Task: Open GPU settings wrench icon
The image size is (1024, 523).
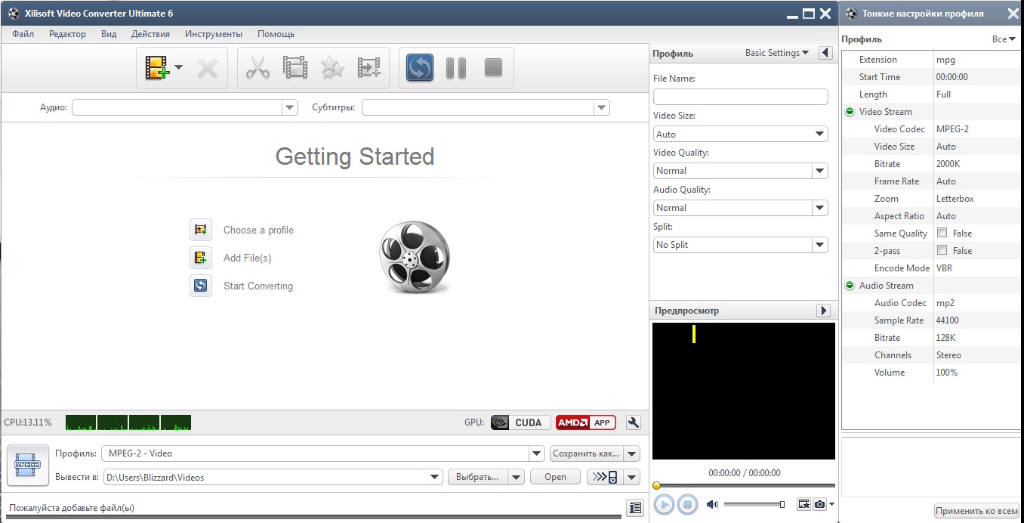Action: pyautogui.click(x=632, y=422)
